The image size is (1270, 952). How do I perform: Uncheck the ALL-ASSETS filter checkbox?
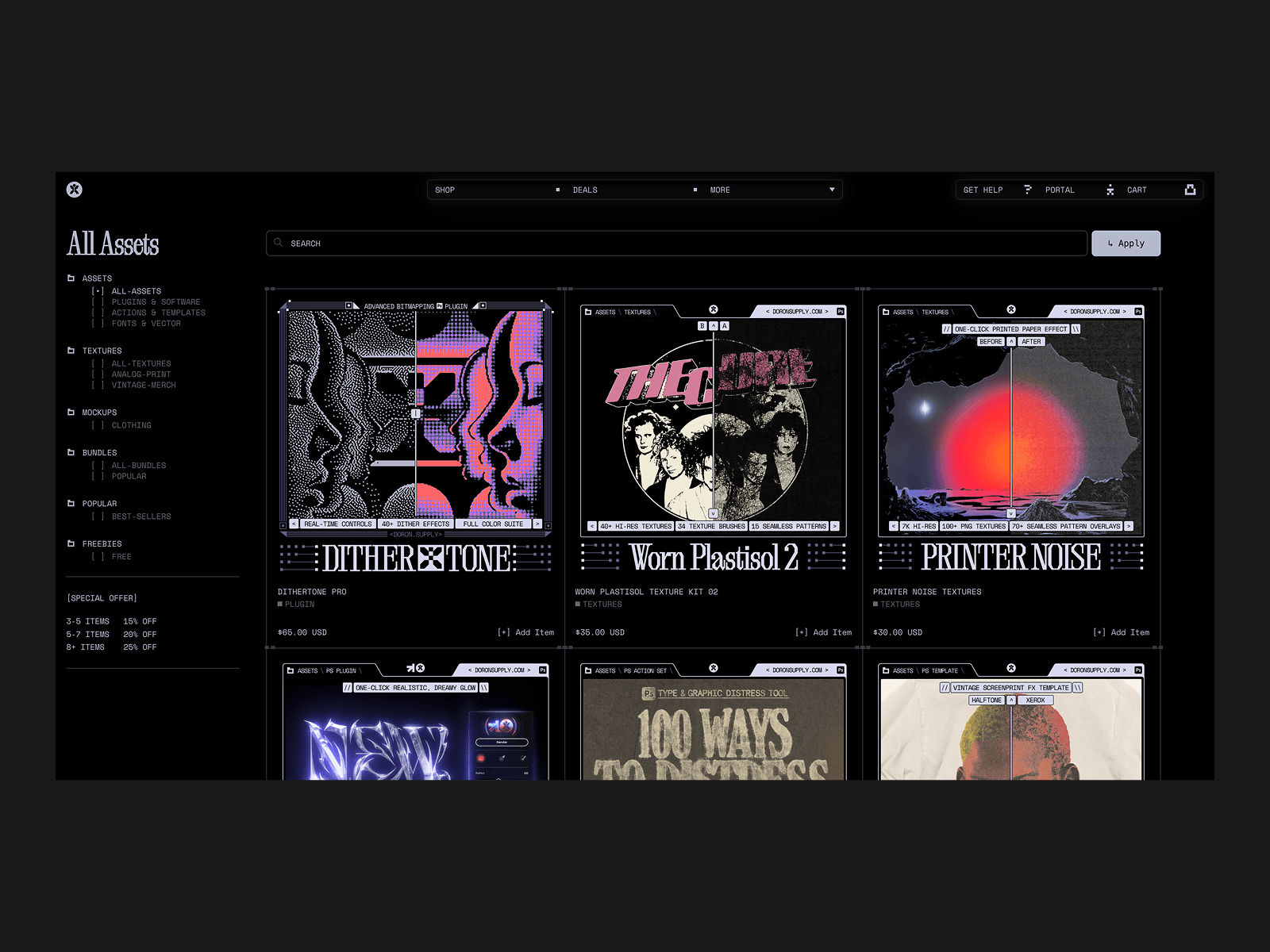(98, 291)
